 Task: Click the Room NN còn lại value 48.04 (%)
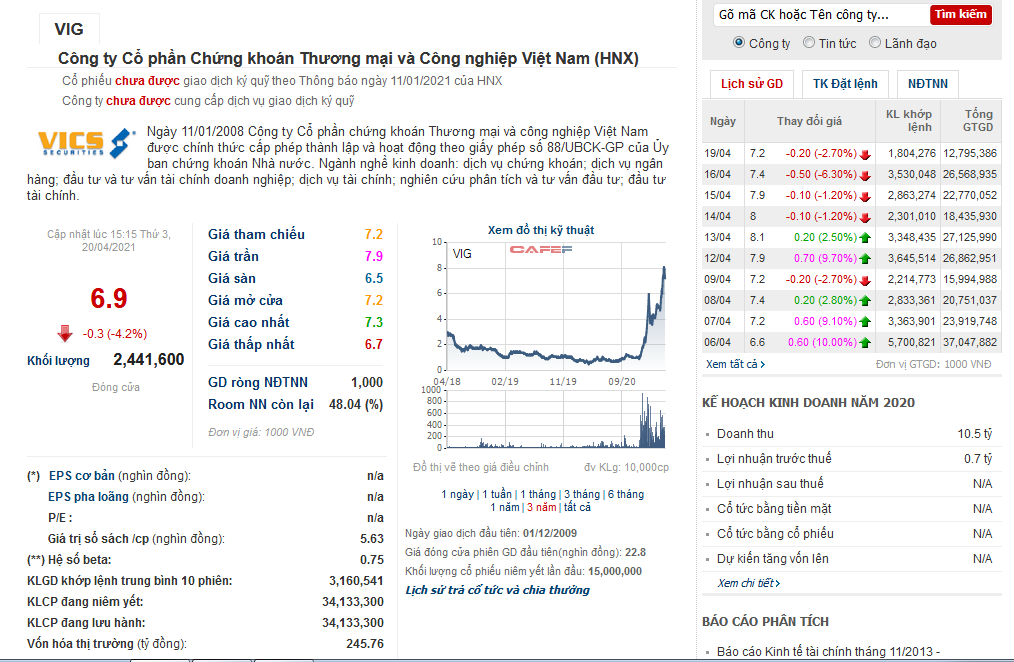[356, 405]
